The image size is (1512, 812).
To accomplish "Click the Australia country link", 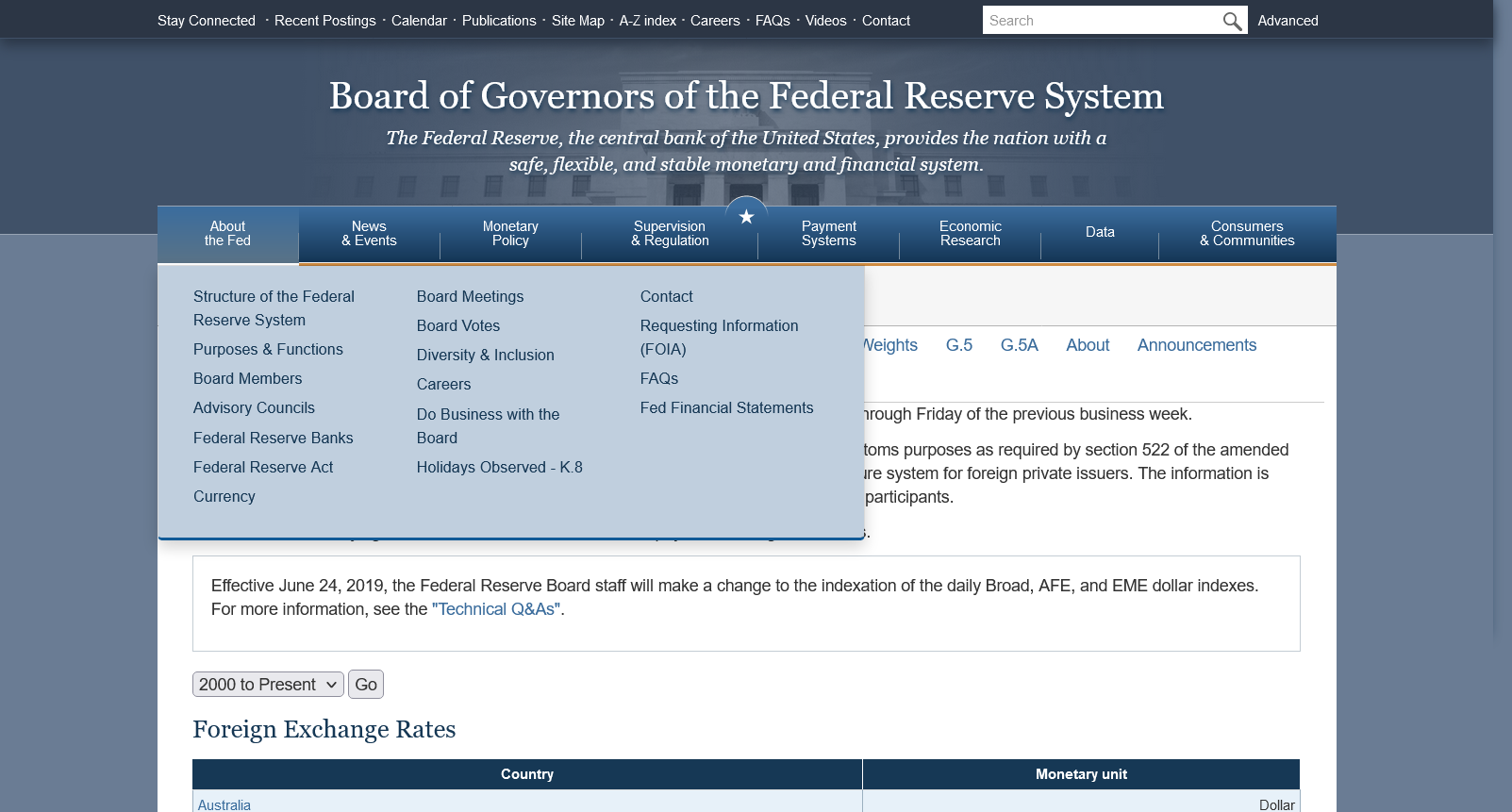I will coord(224,804).
